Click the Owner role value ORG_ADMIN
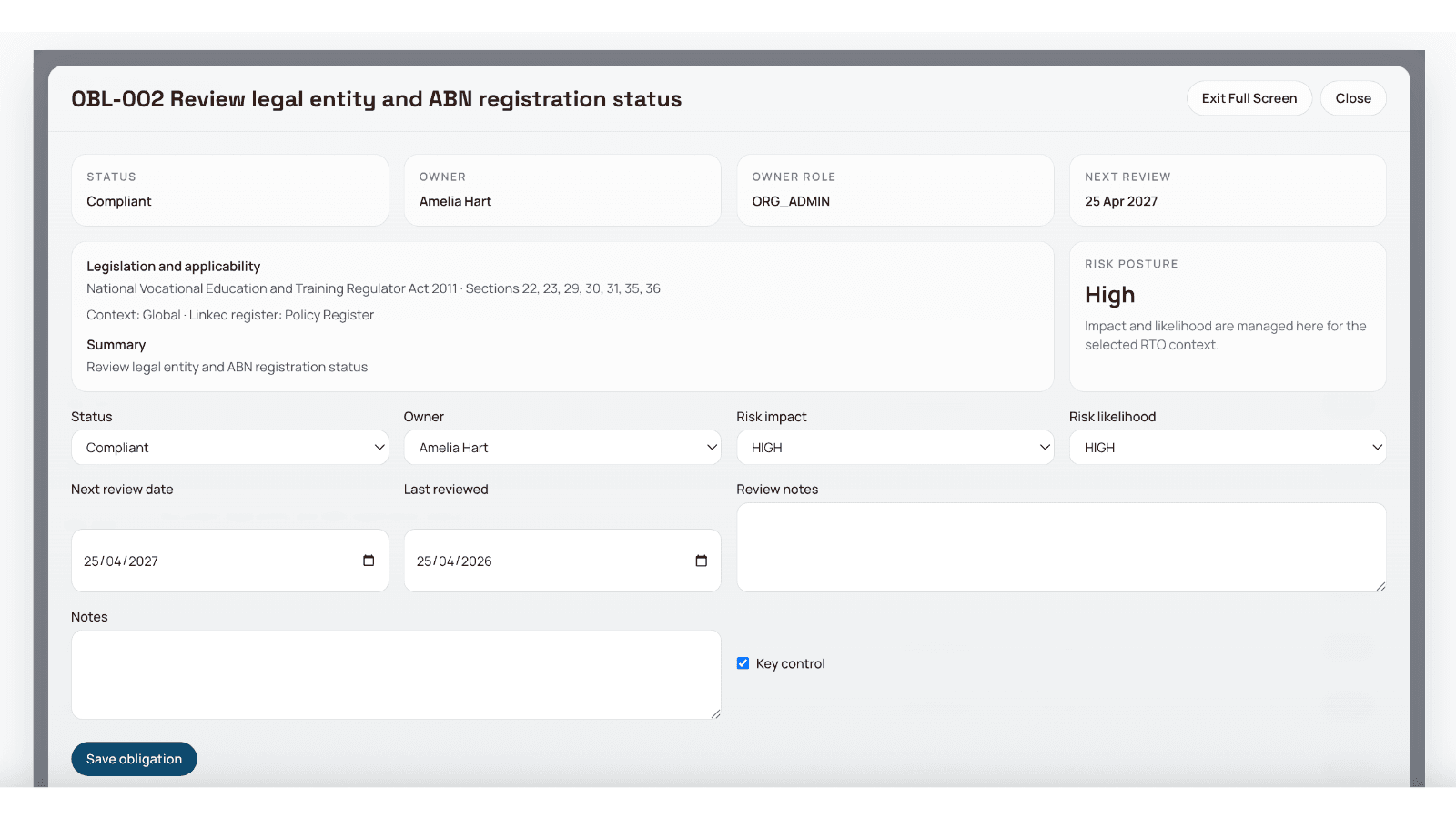Screen dimensions: 1456x819 coord(791,201)
